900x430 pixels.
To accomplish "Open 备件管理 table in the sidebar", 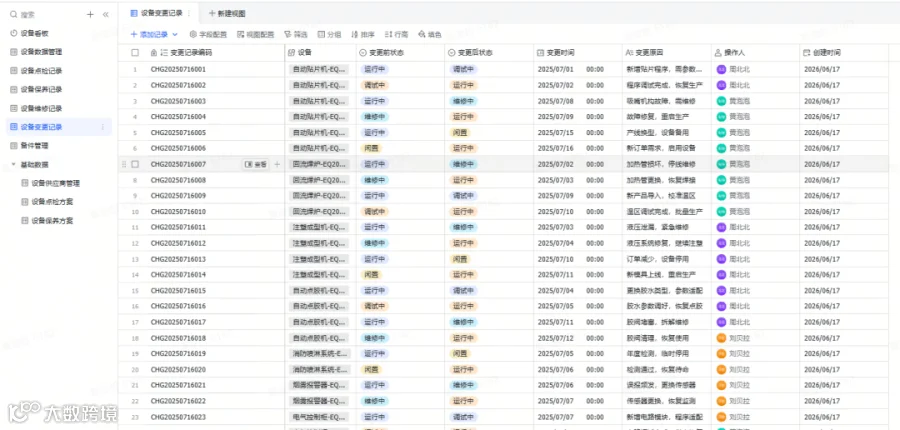I will click(x=34, y=145).
